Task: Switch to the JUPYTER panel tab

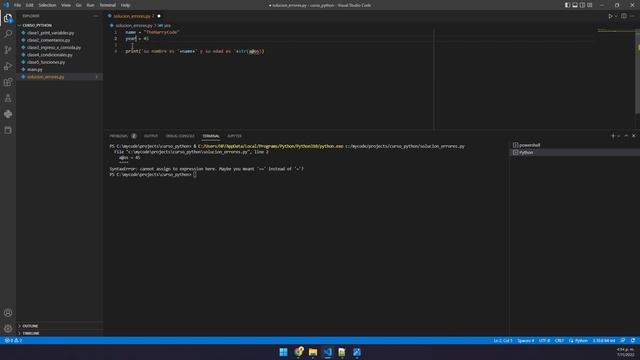Action: (x=234, y=136)
